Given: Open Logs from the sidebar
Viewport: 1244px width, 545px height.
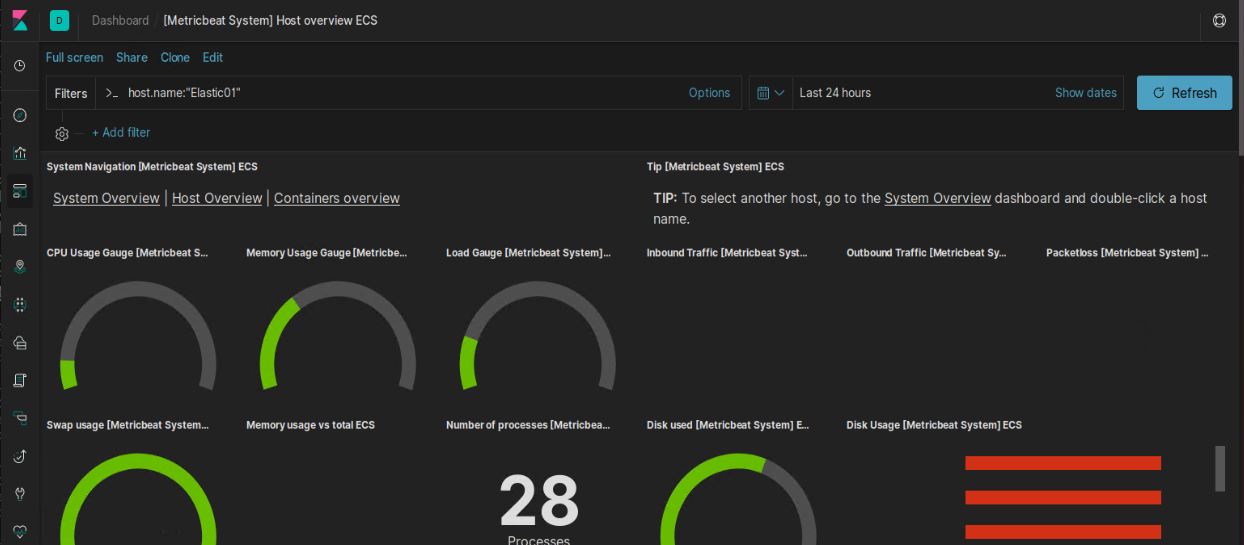Looking at the screenshot, I should [20, 380].
